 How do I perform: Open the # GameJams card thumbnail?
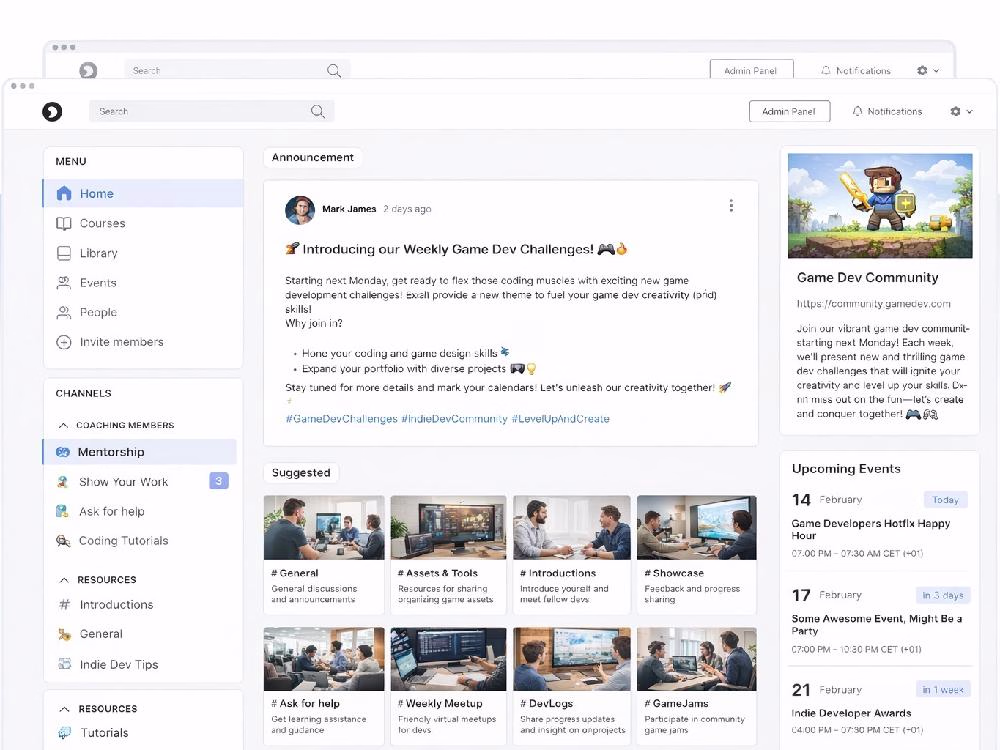[696, 659]
